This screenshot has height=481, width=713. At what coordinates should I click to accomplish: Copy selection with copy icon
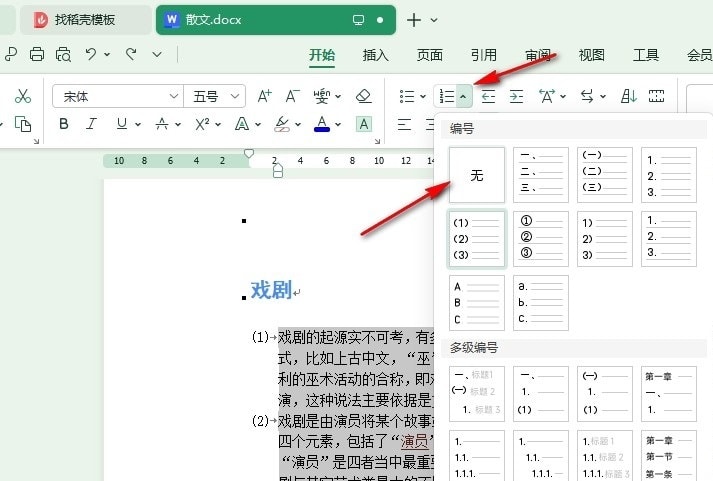(23, 124)
